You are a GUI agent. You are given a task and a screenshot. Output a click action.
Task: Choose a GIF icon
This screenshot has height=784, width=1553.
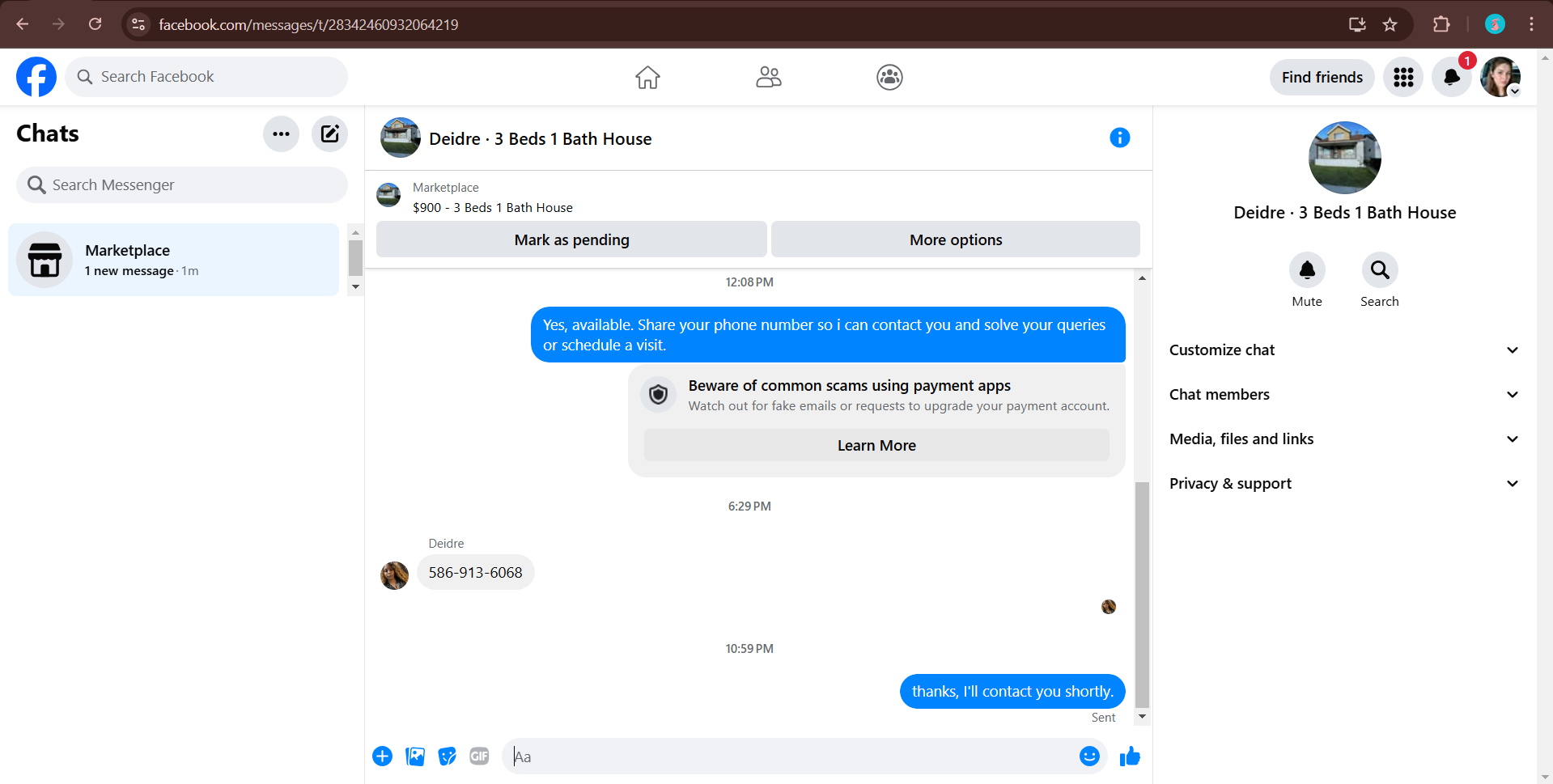point(479,756)
